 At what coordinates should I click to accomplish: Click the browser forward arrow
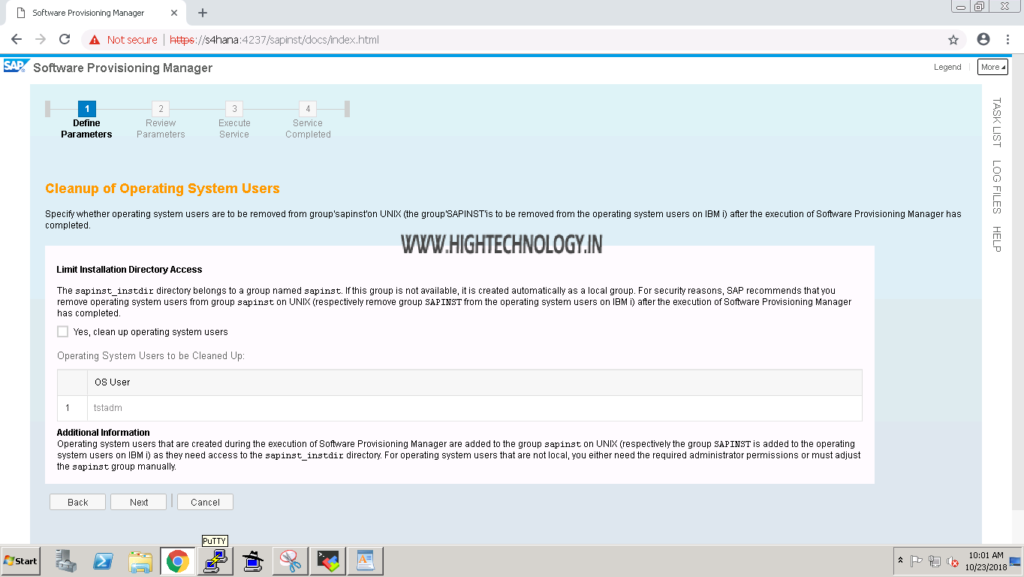(x=40, y=40)
